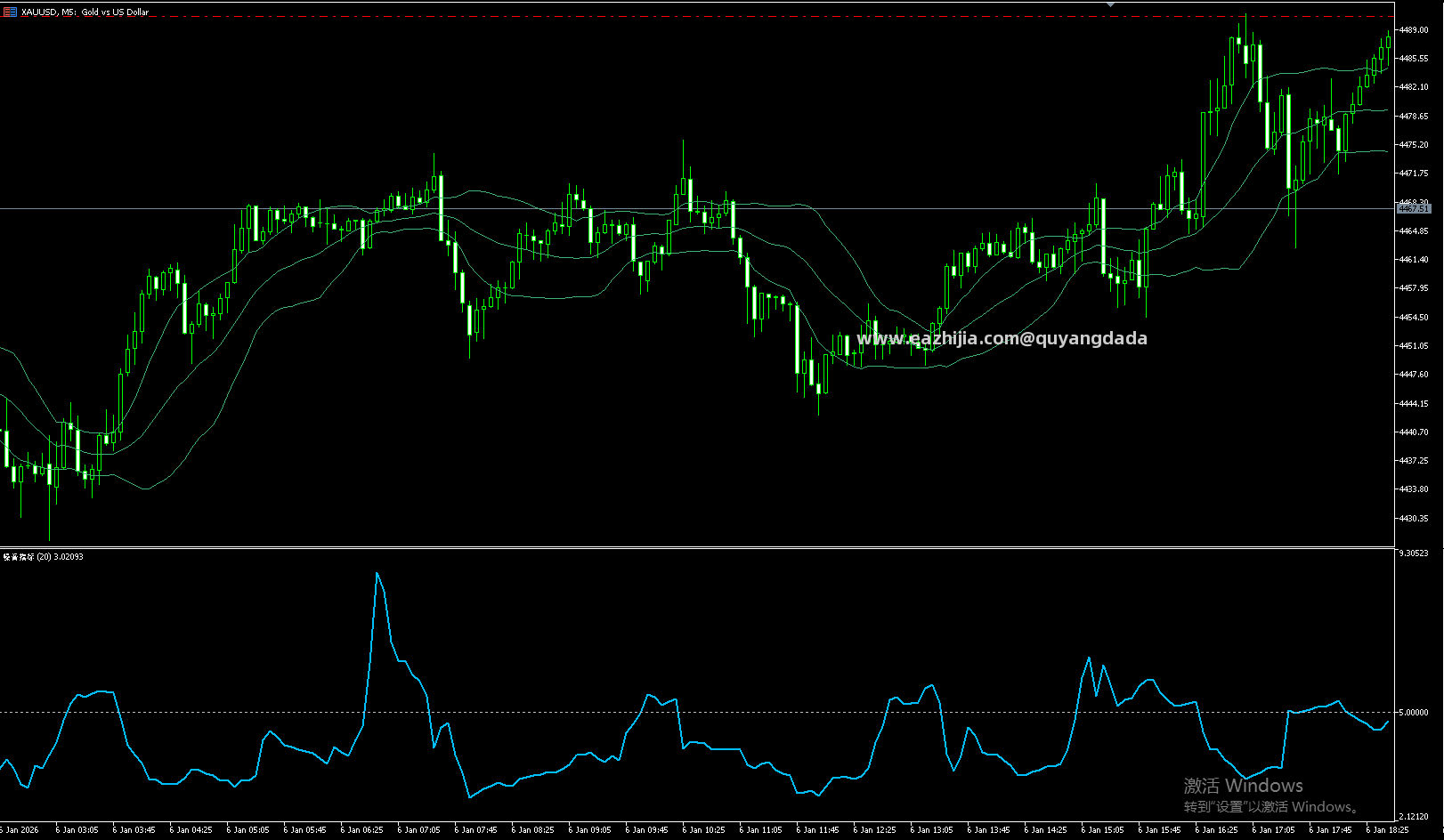The width and height of the screenshot is (1444, 840).
Task: Click time label "6 Jan 08:25"
Action: 532,830
